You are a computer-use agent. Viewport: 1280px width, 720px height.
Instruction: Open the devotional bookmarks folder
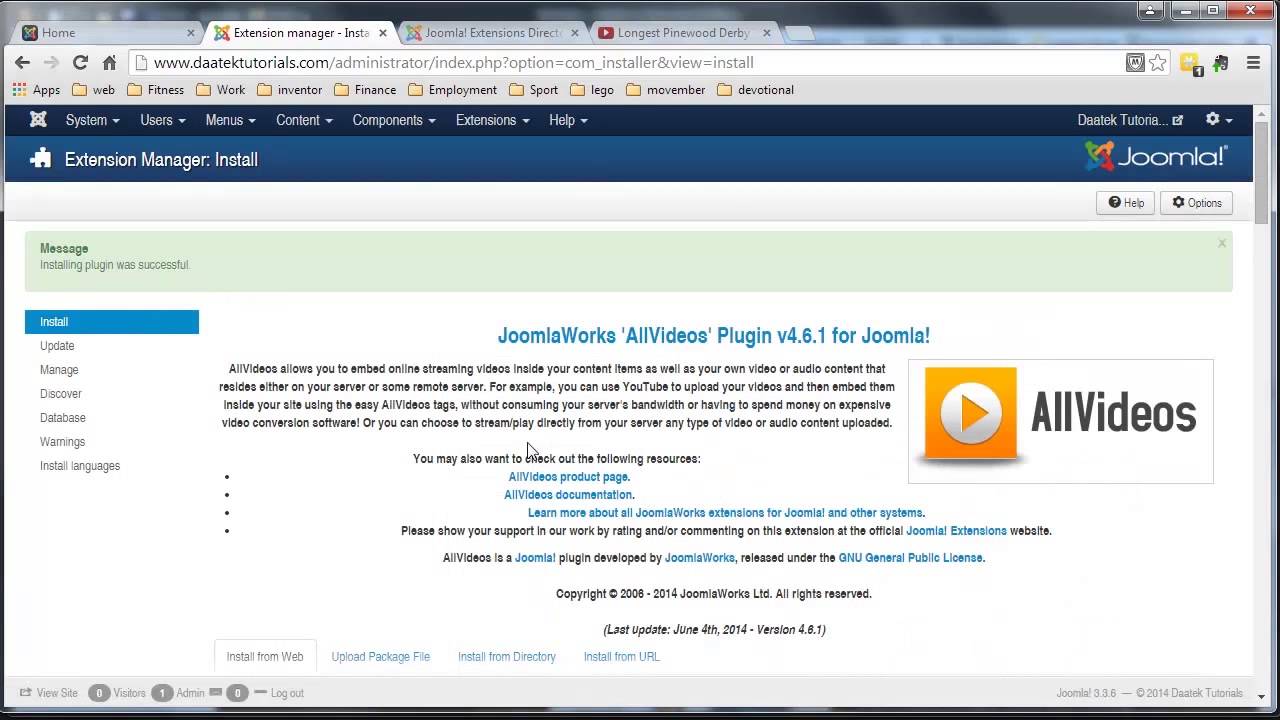[756, 90]
